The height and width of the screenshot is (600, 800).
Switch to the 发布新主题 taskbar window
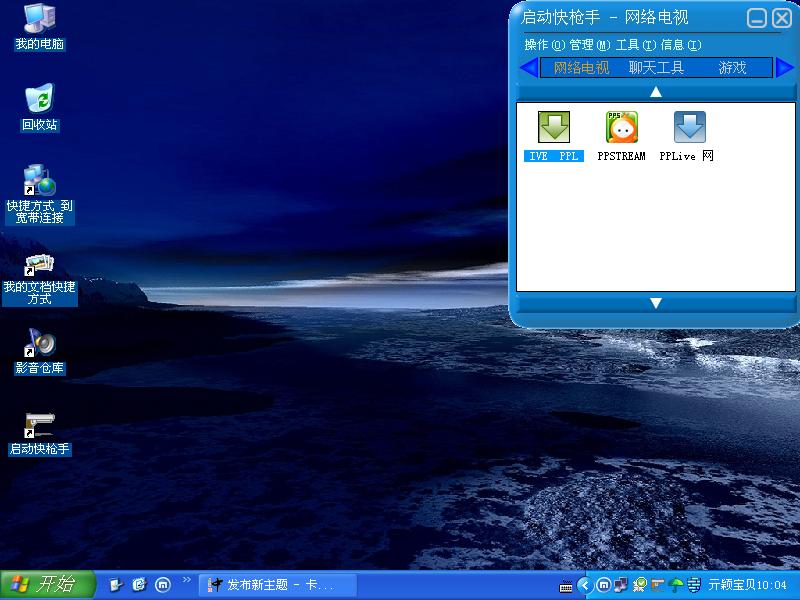tap(278, 585)
